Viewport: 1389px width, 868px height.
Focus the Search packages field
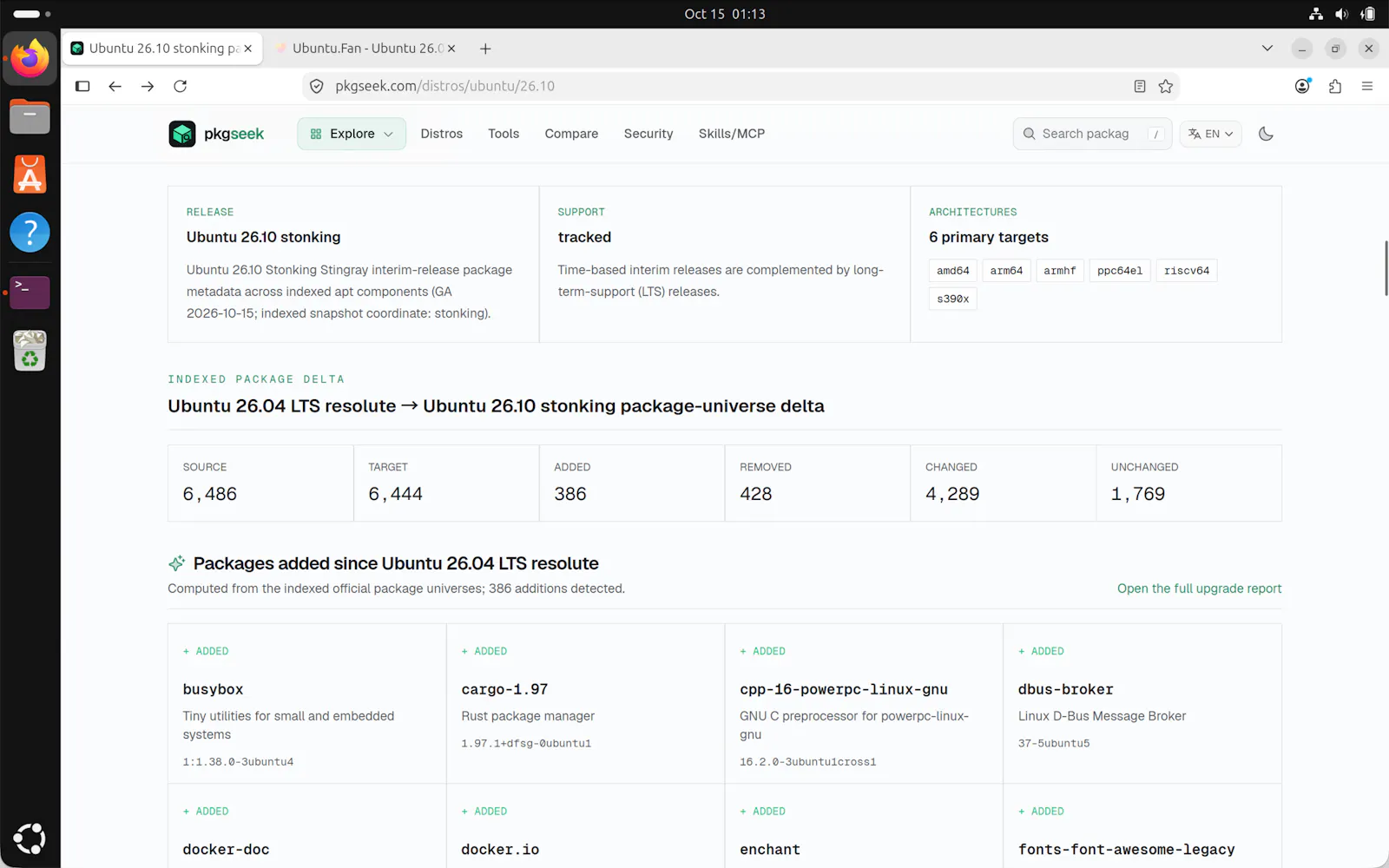tap(1092, 134)
